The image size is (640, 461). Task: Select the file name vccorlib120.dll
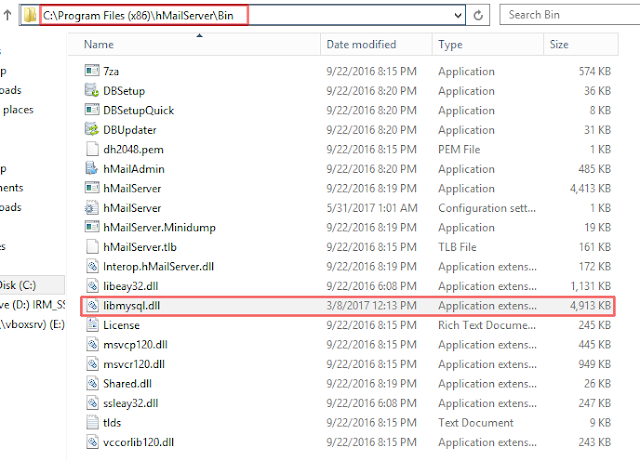click(x=138, y=442)
